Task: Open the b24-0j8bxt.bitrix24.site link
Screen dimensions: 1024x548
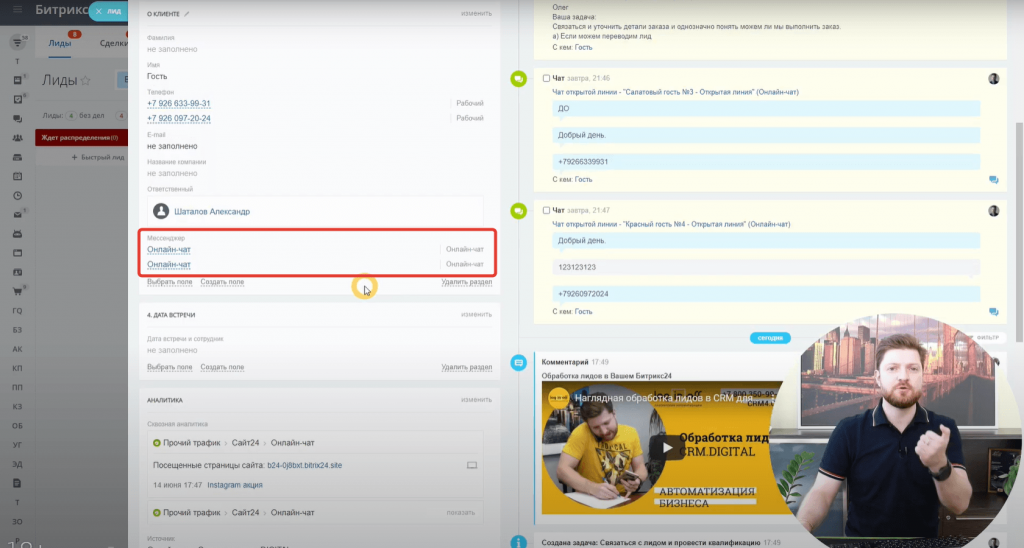Action: [x=304, y=466]
